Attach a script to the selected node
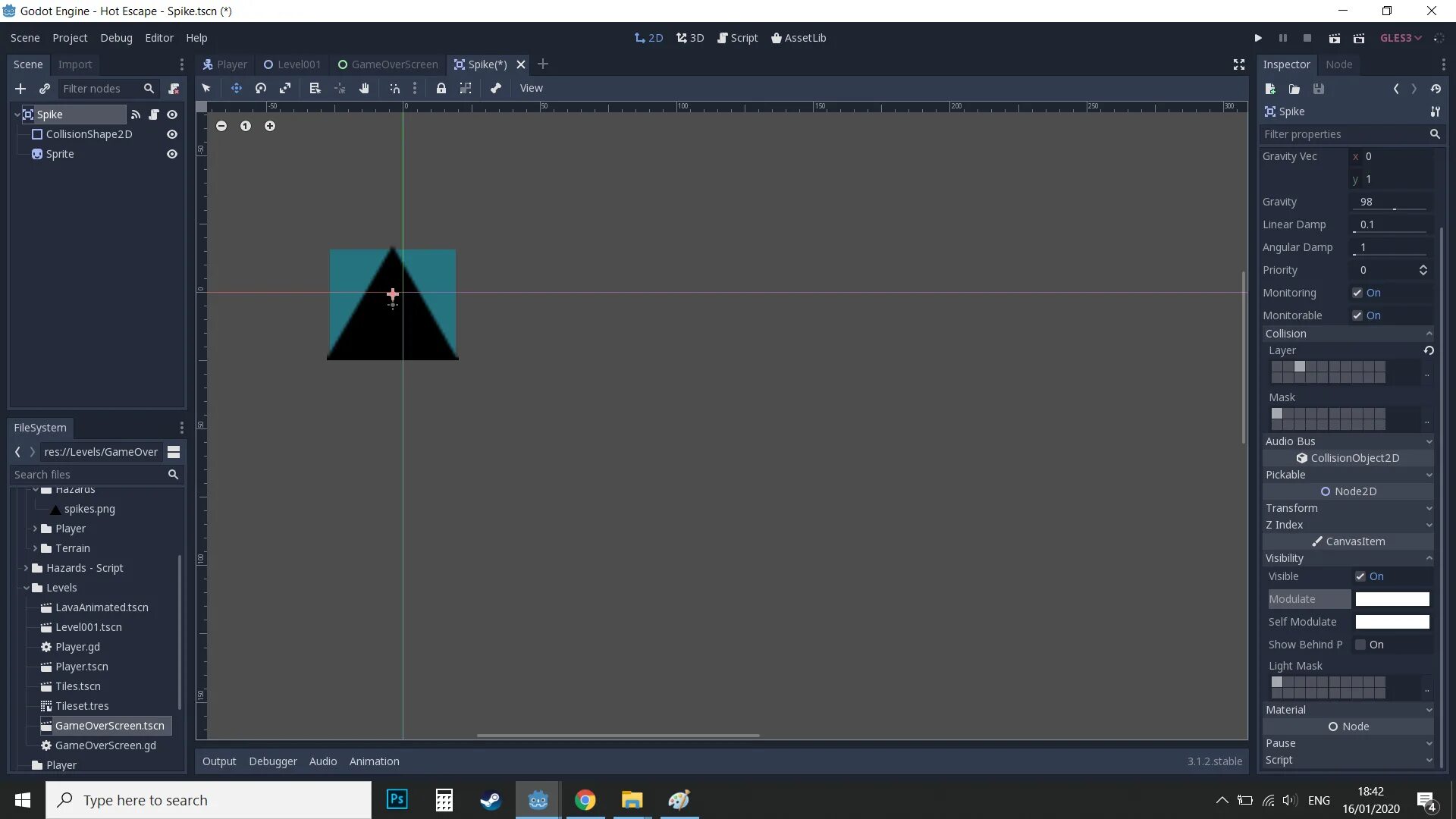The image size is (1456, 819). 174,89
